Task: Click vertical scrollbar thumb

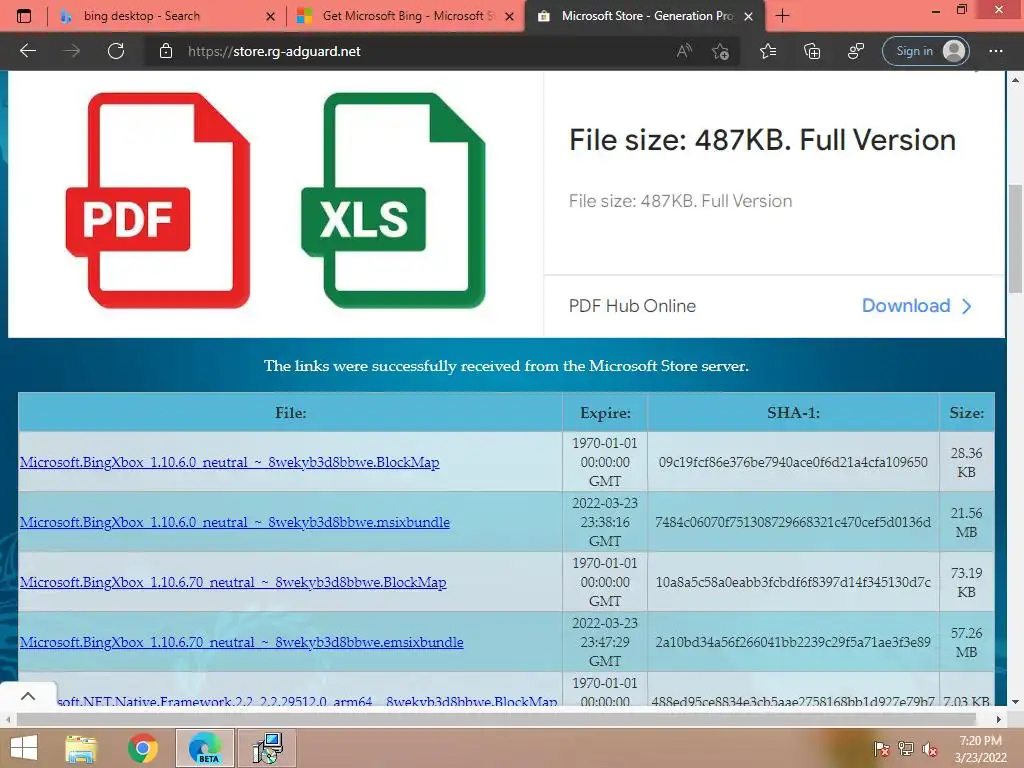Action: [x=1015, y=238]
